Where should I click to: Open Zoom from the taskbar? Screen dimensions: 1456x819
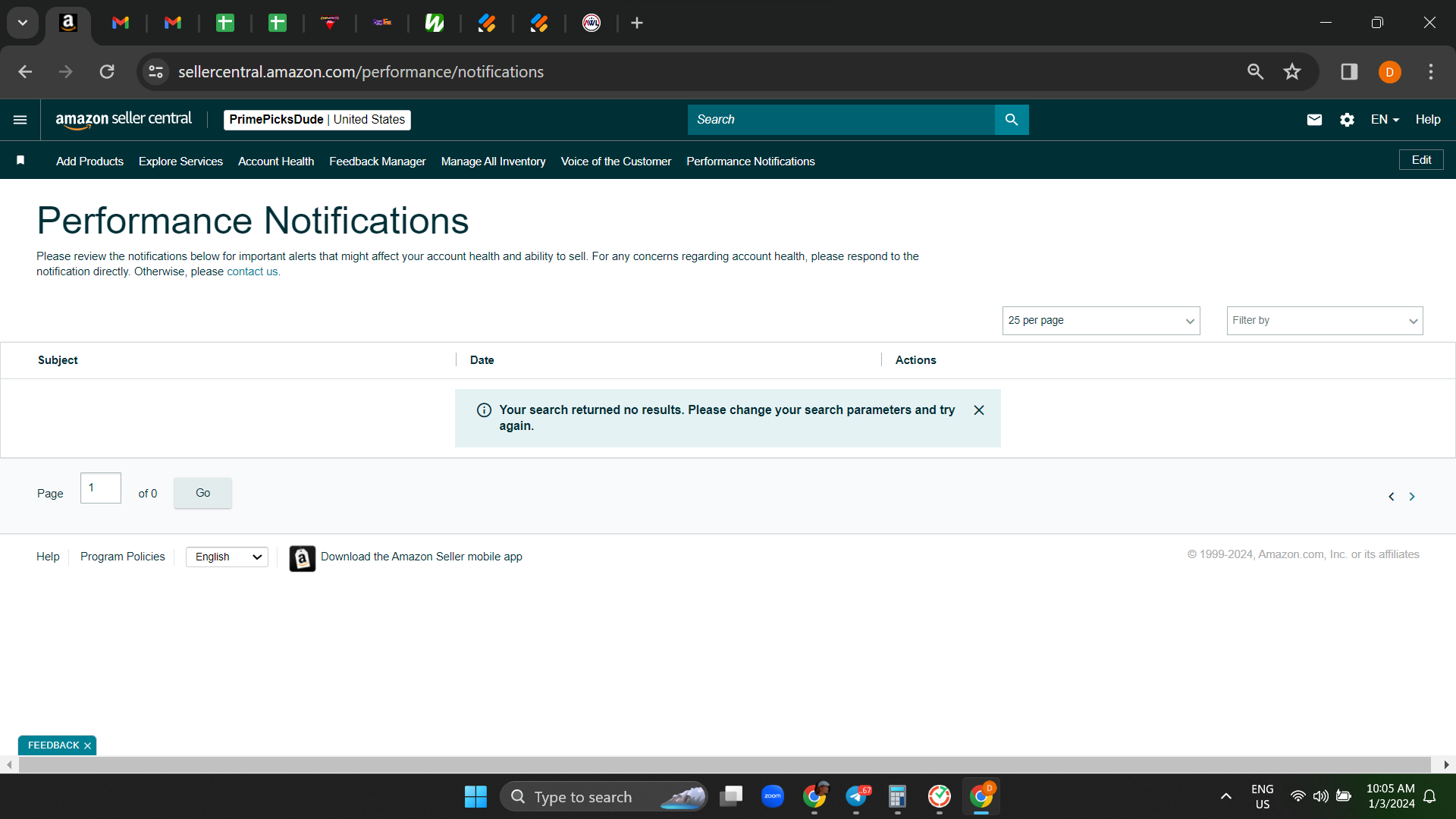click(773, 796)
